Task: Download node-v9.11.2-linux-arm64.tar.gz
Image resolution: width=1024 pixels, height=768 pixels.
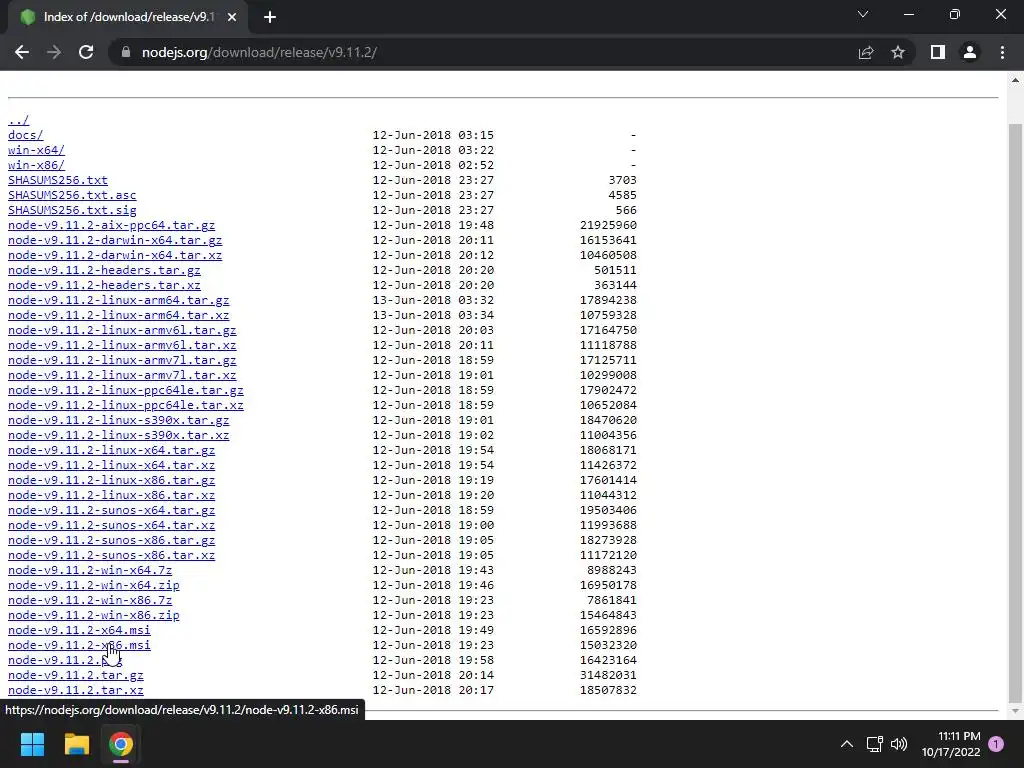Action: [x=118, y=300]
